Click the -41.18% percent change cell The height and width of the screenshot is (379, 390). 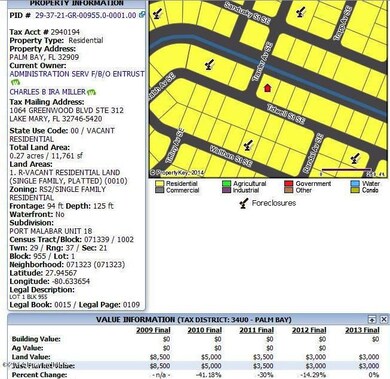(x=209, y=375)
